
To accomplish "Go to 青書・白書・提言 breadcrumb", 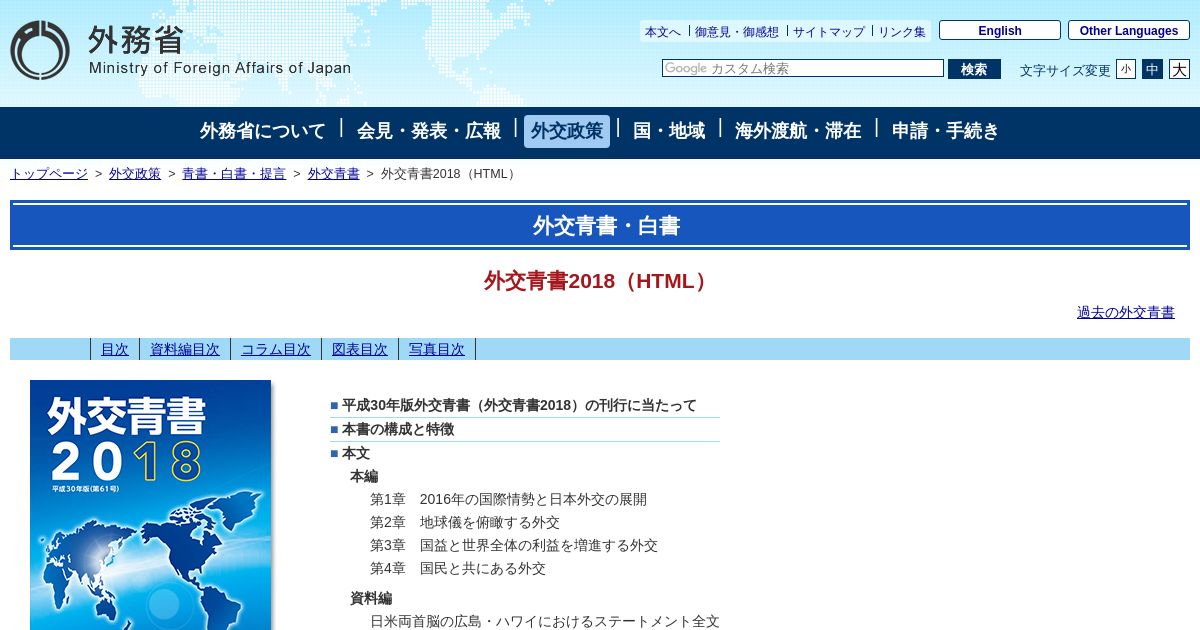I will tap(234, 173).
